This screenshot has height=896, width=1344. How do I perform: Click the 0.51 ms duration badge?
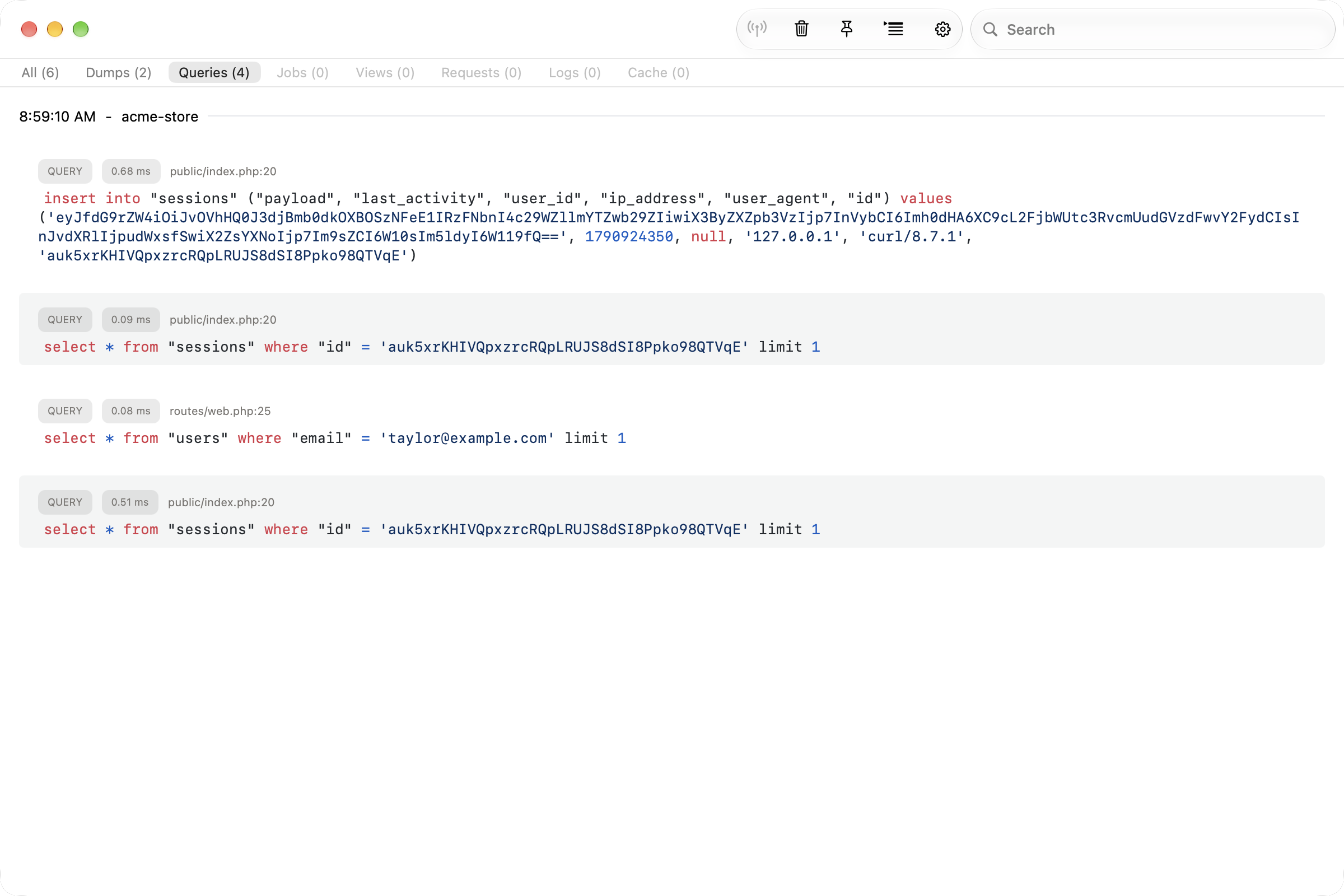[x=130, y=502]
